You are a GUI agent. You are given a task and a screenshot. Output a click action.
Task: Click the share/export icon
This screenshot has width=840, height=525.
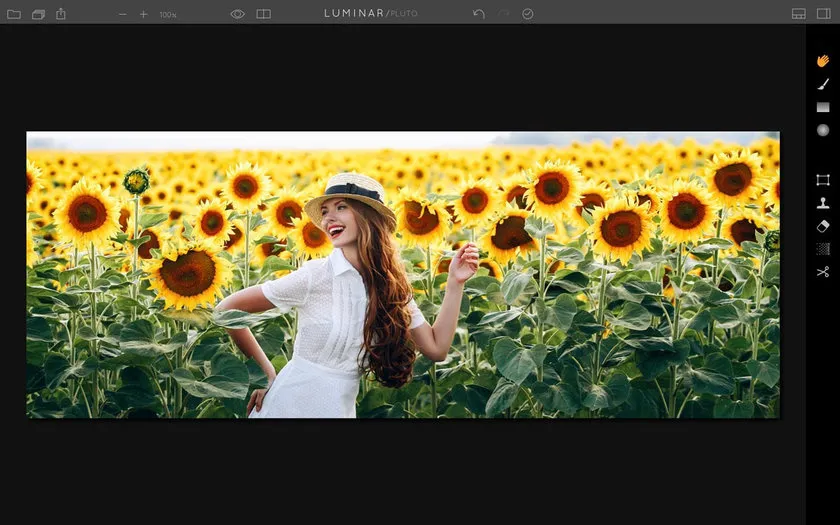click(x=61, y=14)
